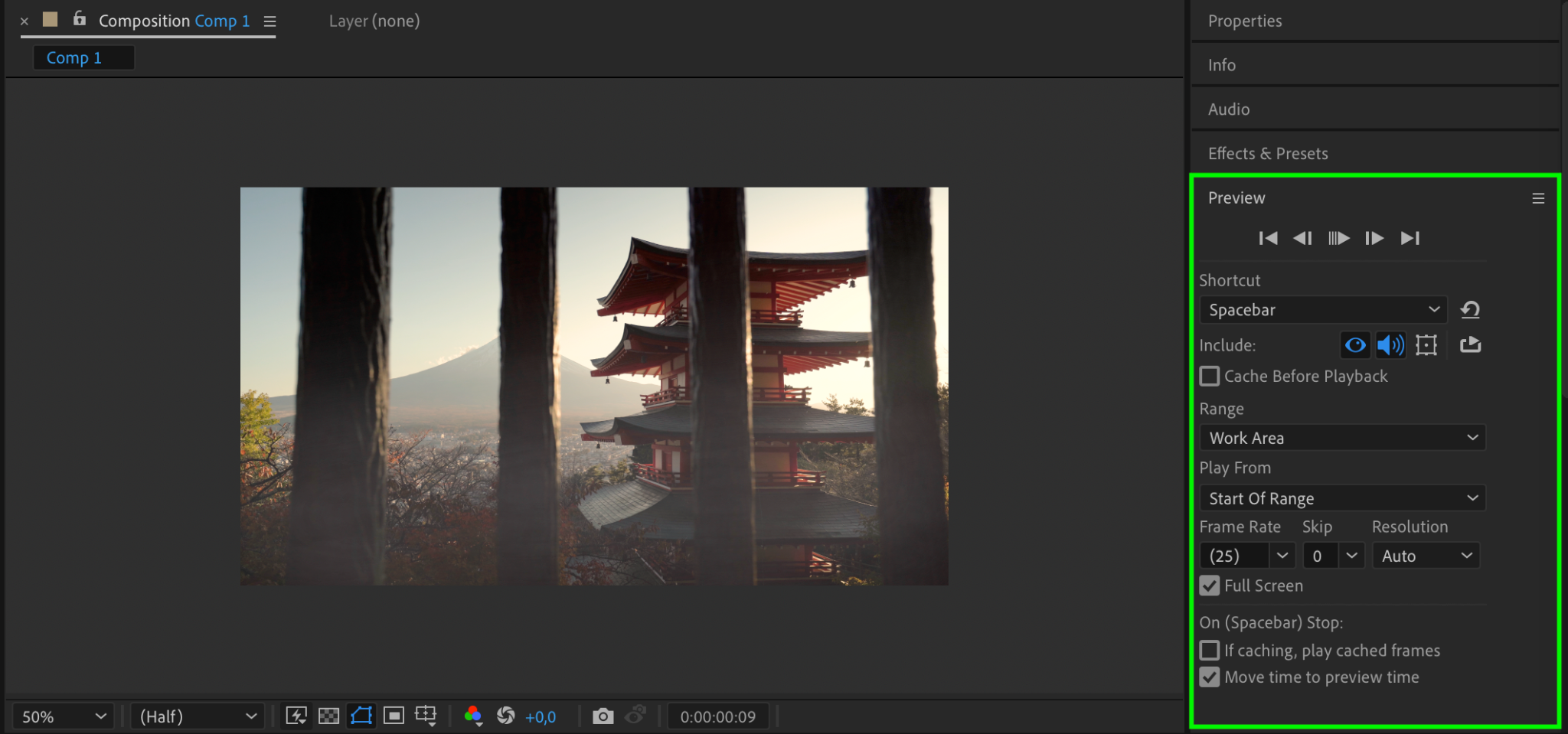Open the show channel color icon

point(473,716)
